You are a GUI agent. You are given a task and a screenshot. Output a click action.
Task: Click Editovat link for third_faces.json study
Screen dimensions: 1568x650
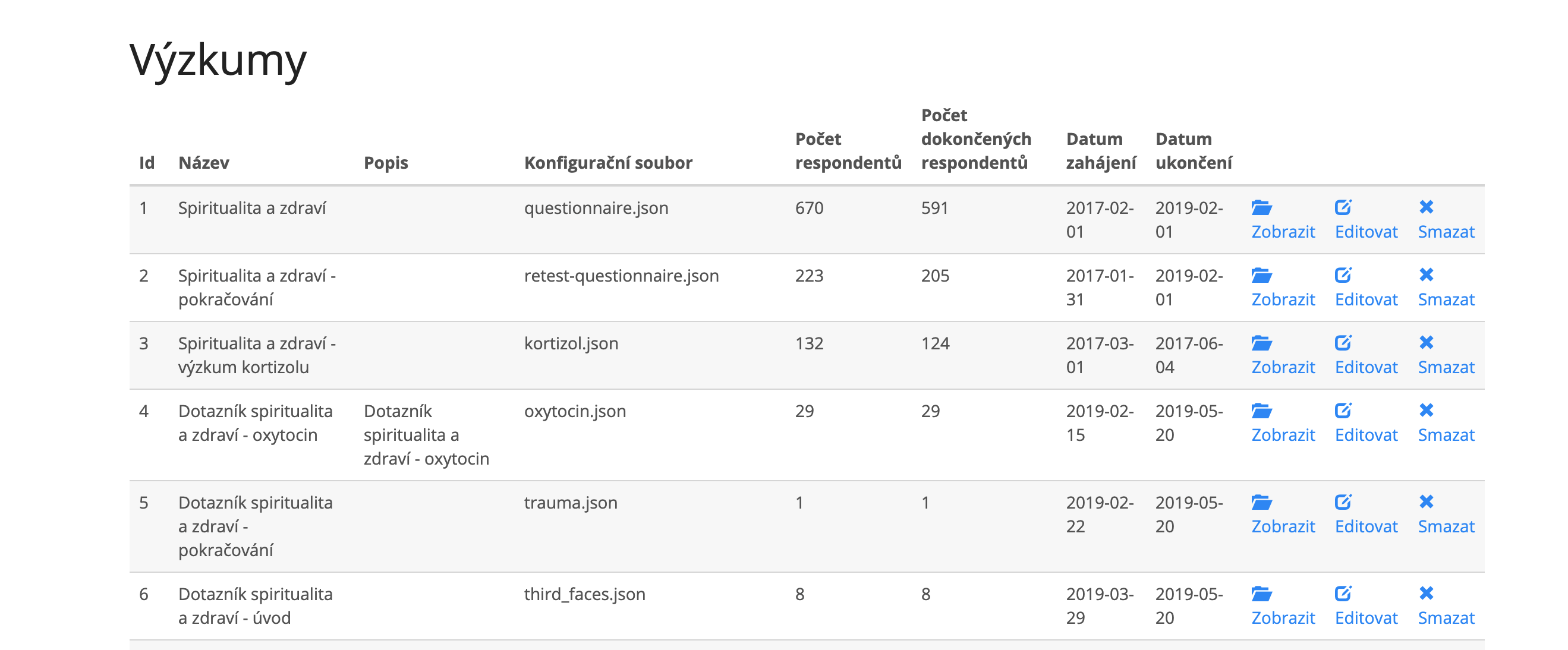click(1366, 618)
